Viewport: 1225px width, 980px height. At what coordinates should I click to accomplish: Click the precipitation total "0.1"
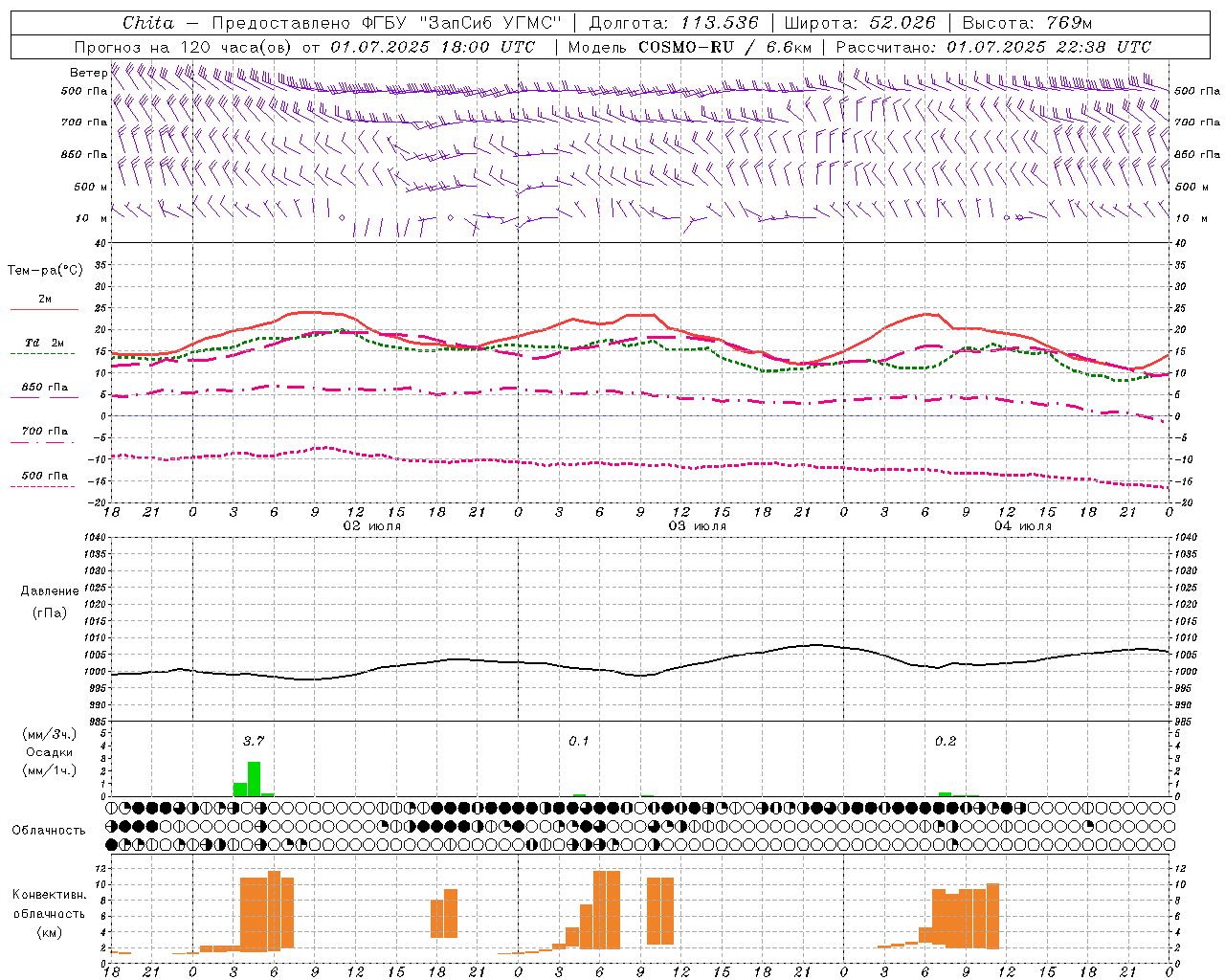(x=579, y=741)
